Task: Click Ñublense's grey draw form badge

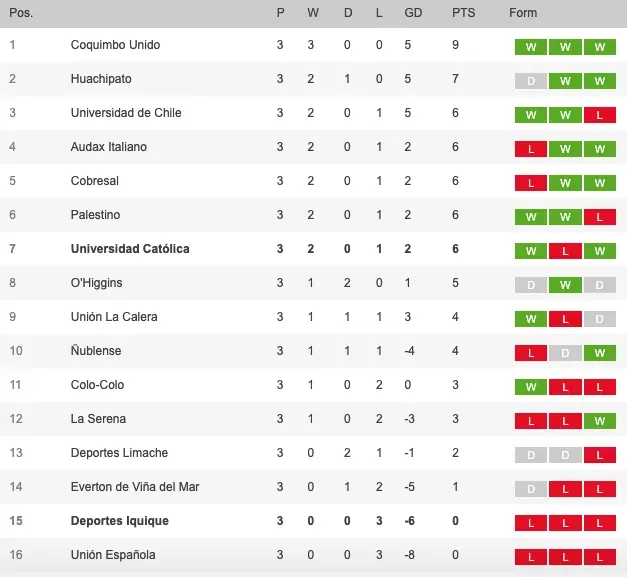Action: (x=565, y=352)
